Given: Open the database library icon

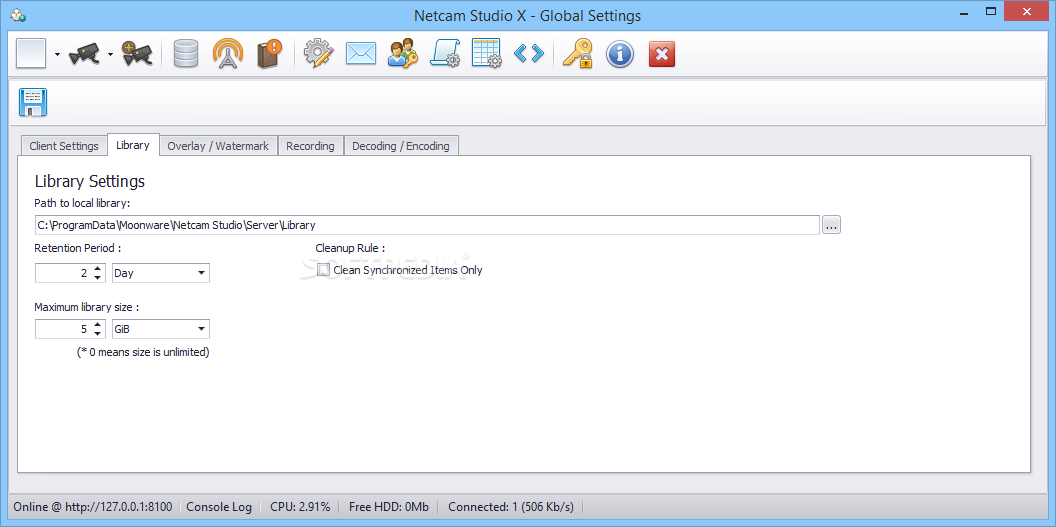Looking at the screenshot, I should tap(185, 54).
